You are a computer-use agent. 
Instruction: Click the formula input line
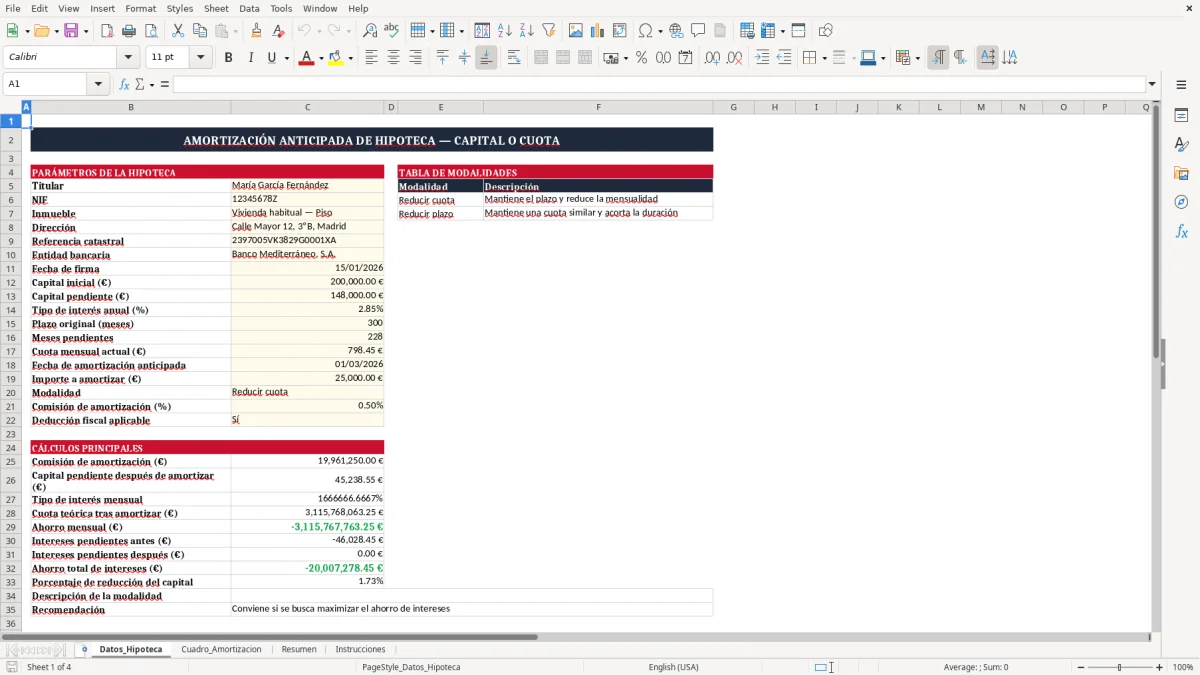click(659, 84)
